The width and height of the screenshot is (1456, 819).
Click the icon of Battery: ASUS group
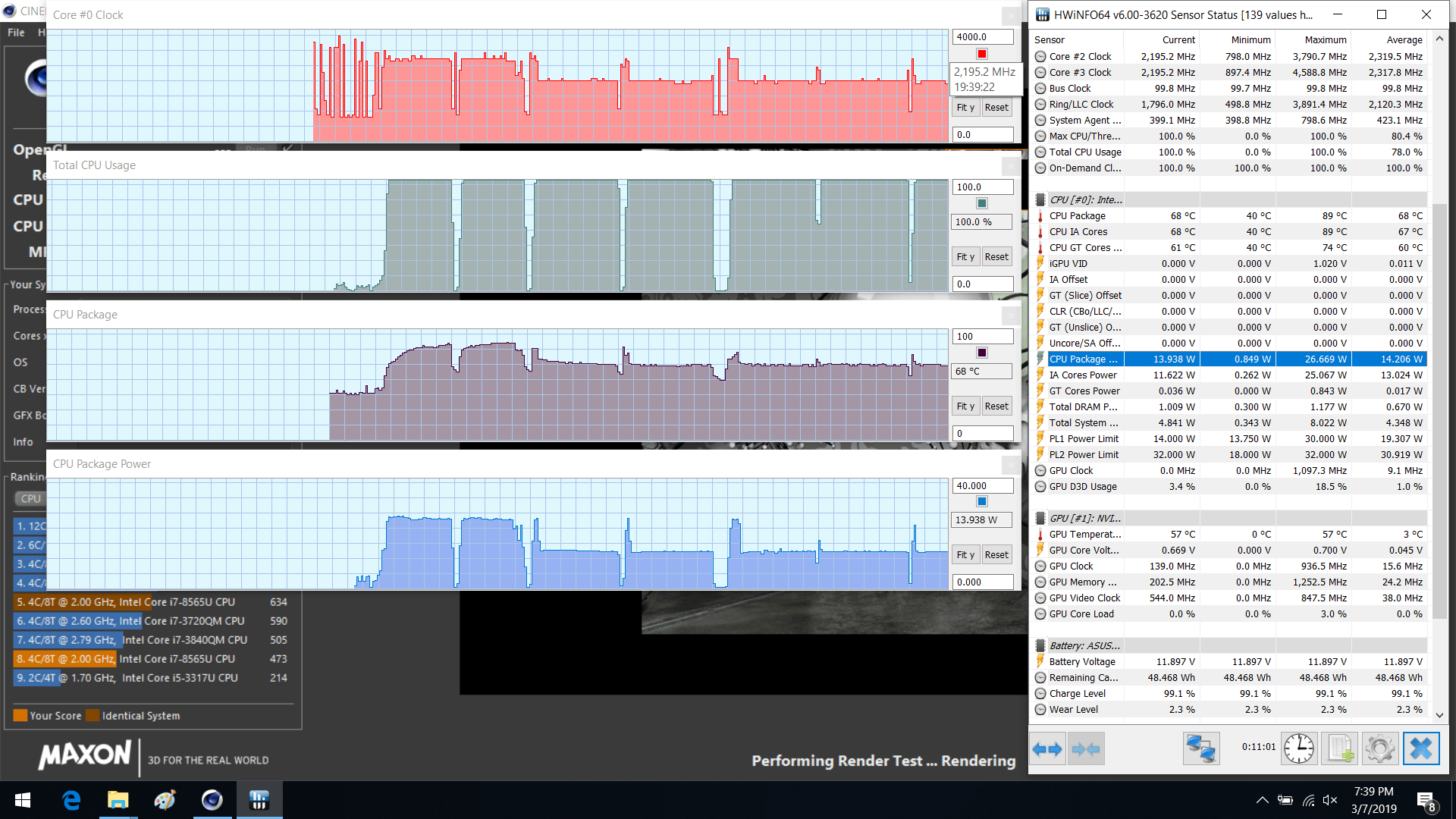point(1040,646)
